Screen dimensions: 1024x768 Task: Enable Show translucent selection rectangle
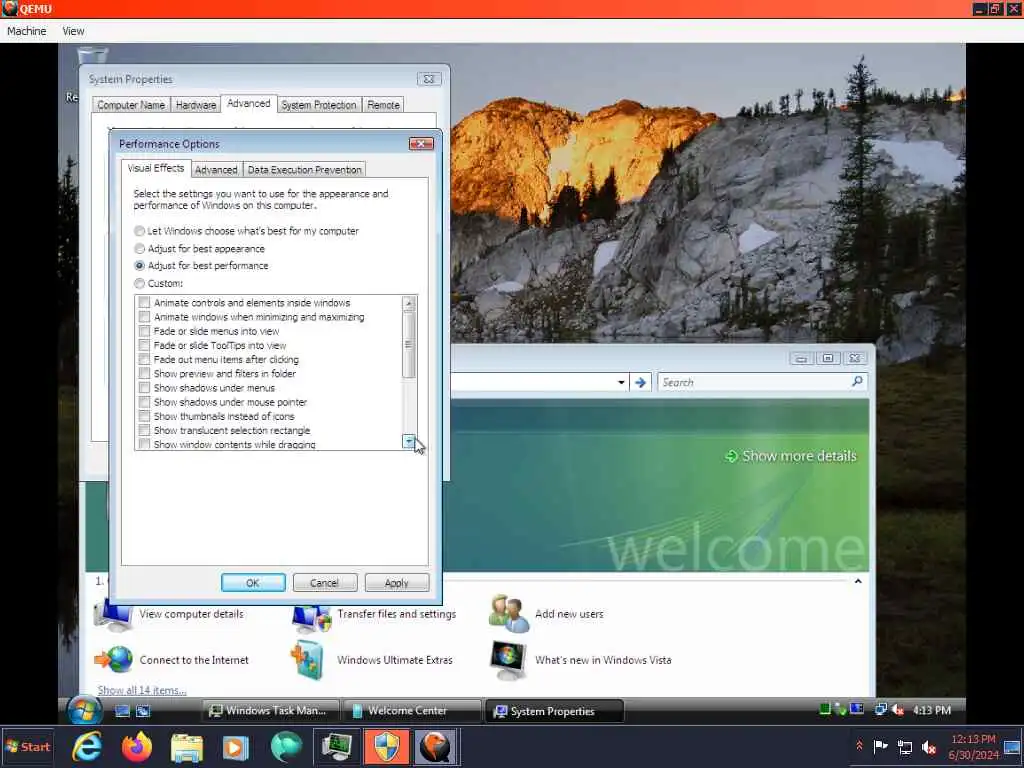pyautogui.click(x=144, y=430)
